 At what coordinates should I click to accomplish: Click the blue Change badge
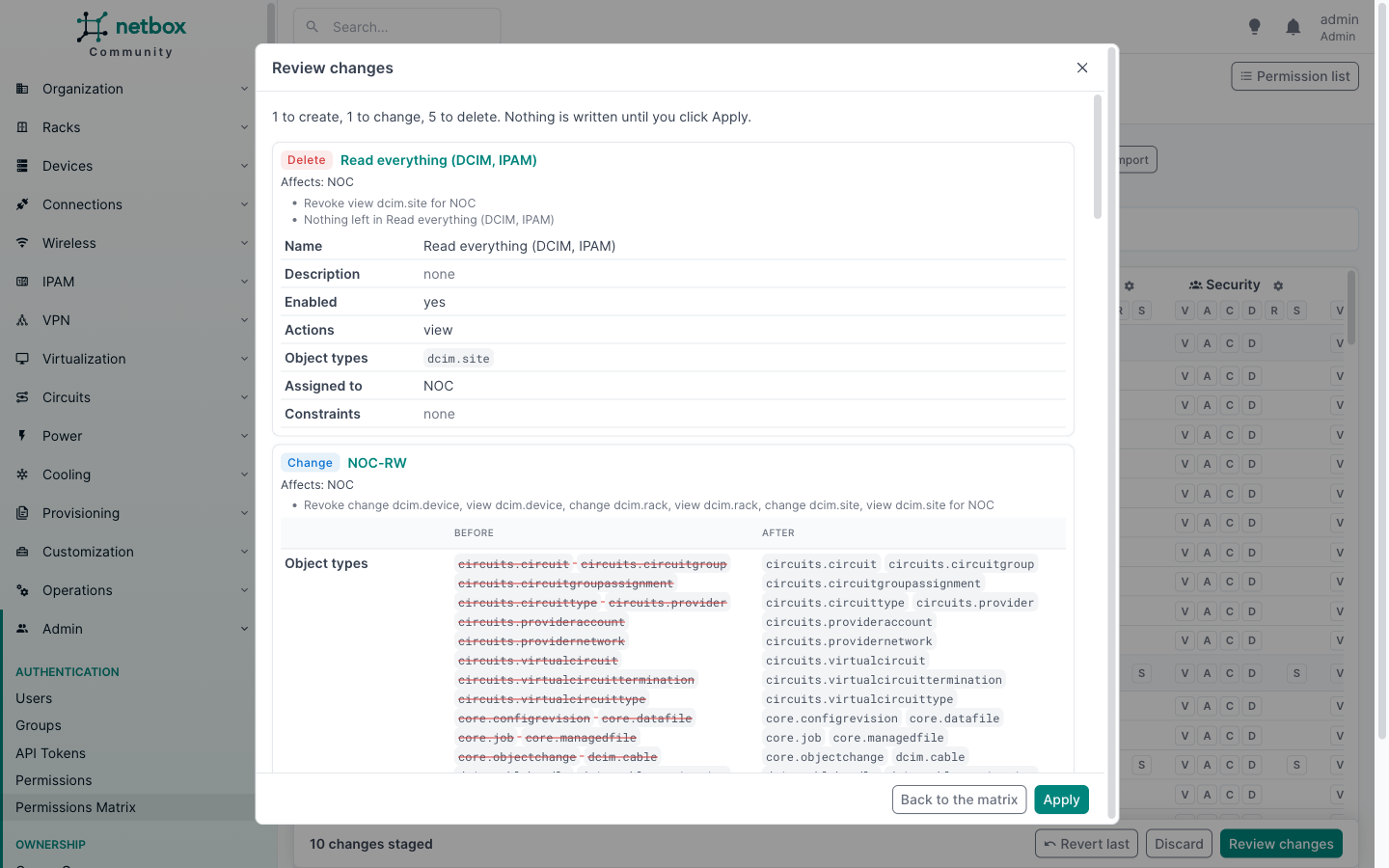(310, 463)
